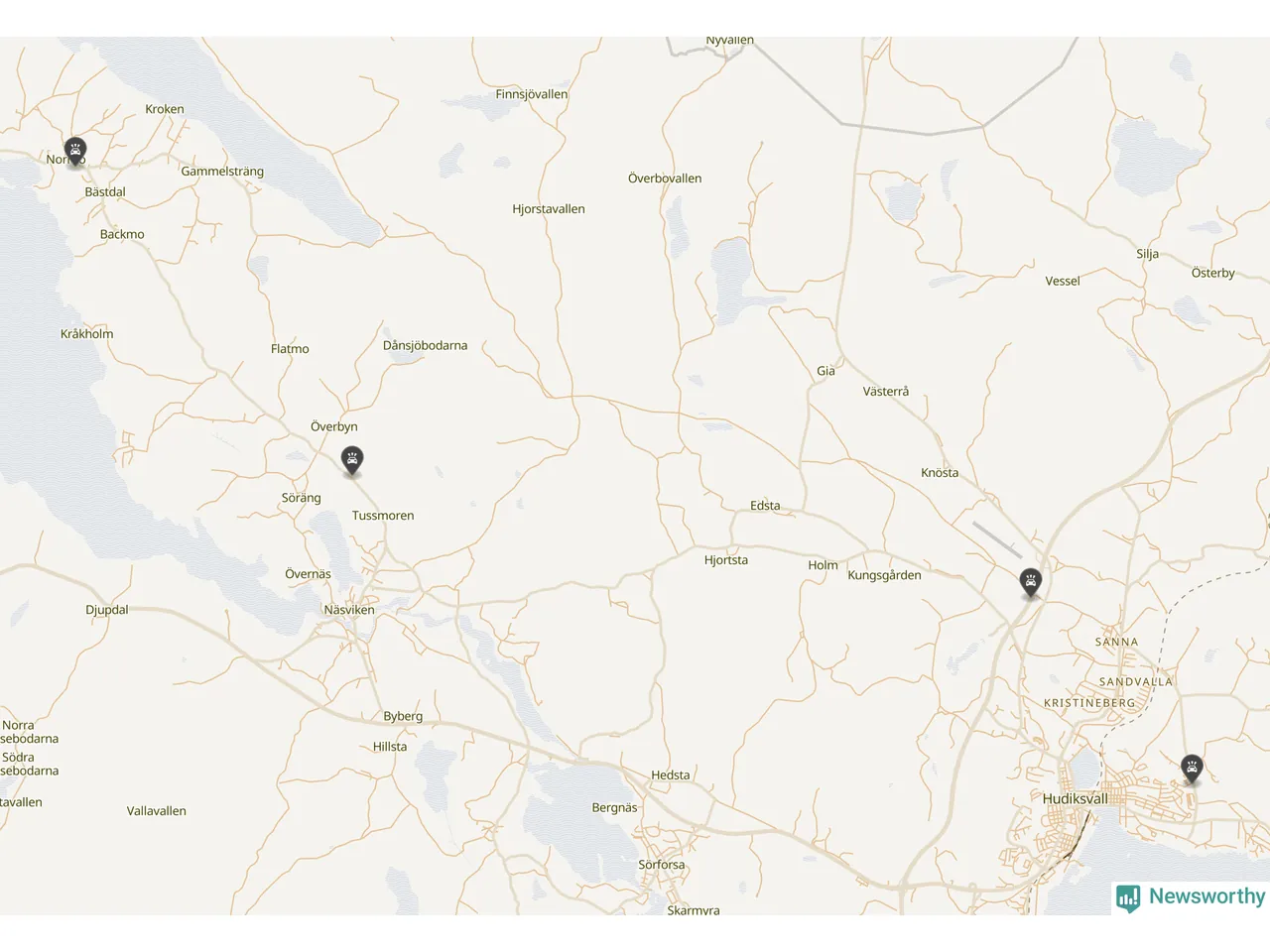Select the Vallavallen place label
This screenshot has width=1270, height=952.
pyautogui.click(x=157, y=811)
